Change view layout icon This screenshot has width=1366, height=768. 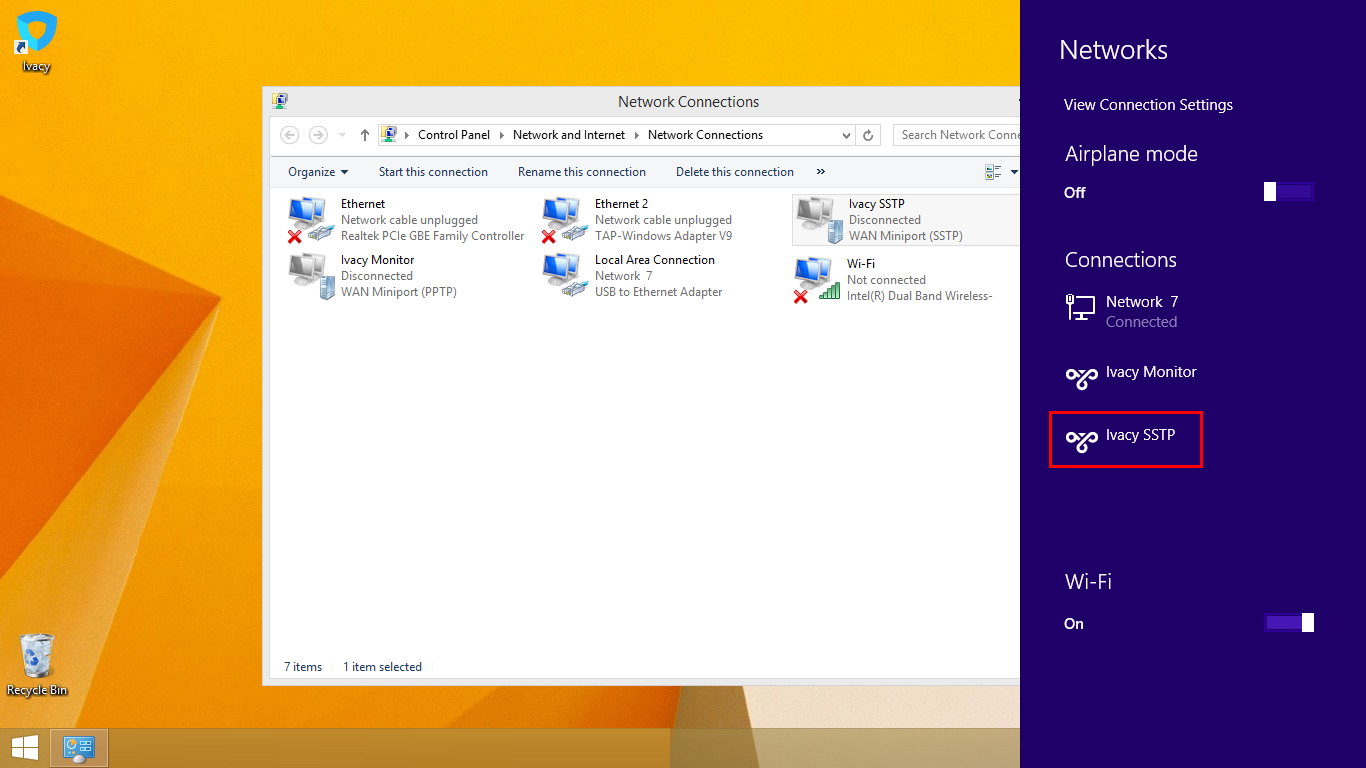(993, 172)
